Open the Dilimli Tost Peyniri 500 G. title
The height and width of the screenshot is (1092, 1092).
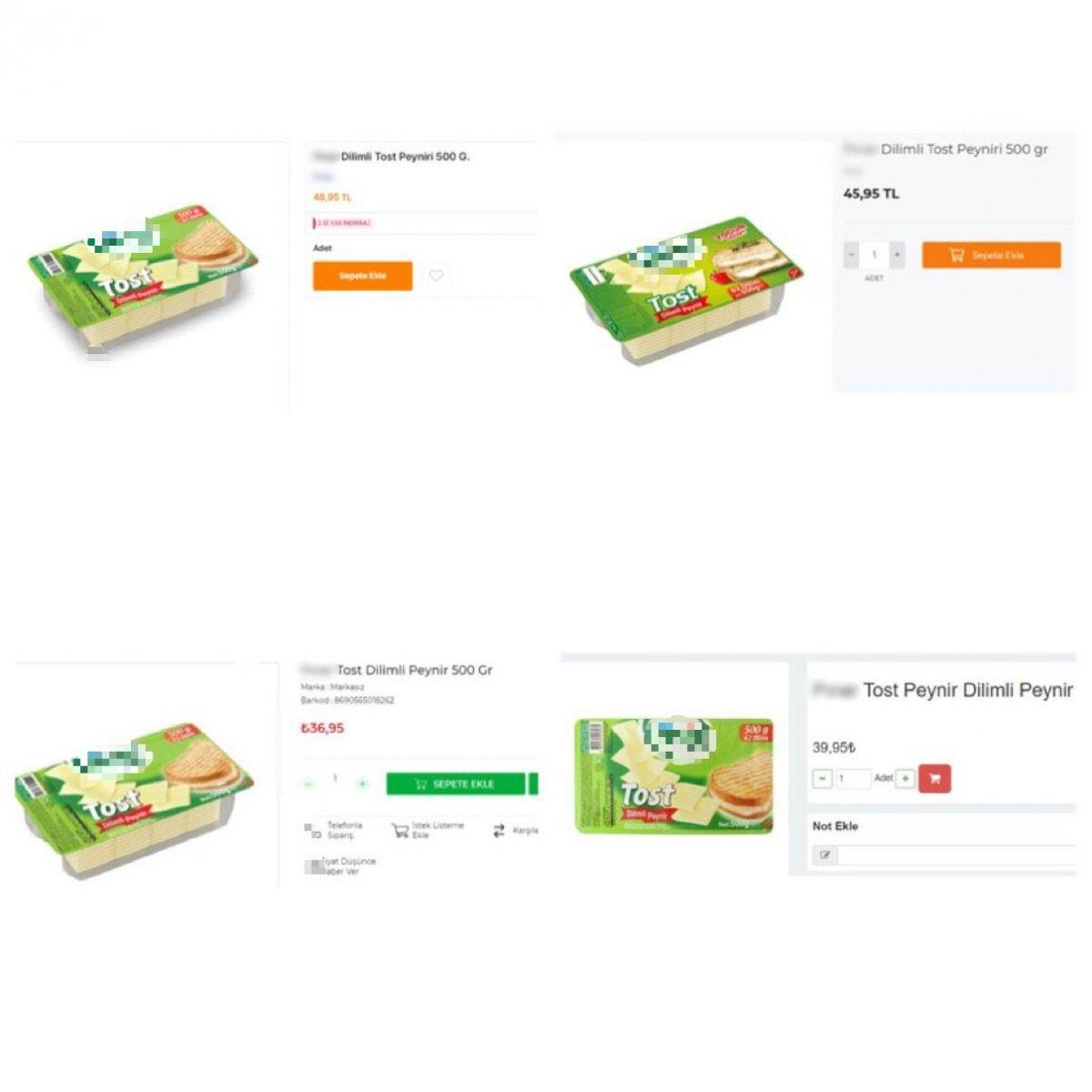(x=405, y=157)
